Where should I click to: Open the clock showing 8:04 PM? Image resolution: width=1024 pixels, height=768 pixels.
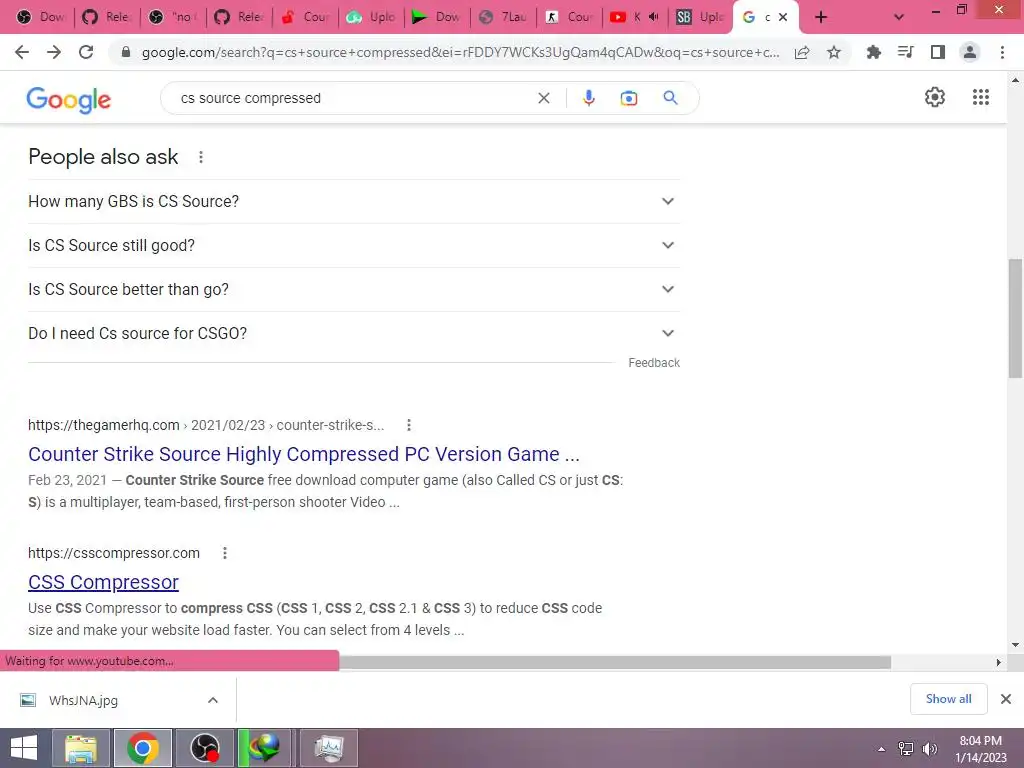click(980, 748)
